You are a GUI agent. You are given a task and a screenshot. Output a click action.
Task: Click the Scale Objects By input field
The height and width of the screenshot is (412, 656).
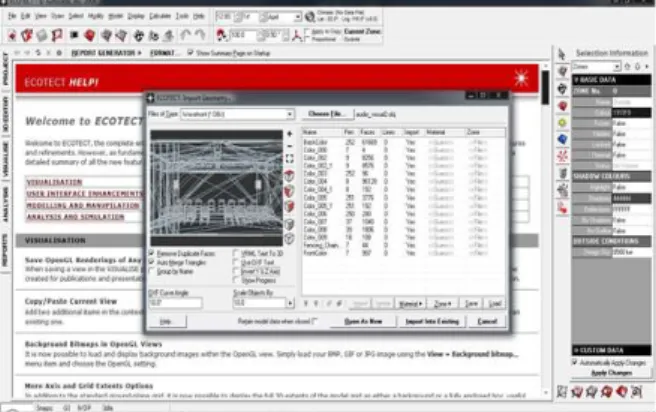[x=259, y=303]
